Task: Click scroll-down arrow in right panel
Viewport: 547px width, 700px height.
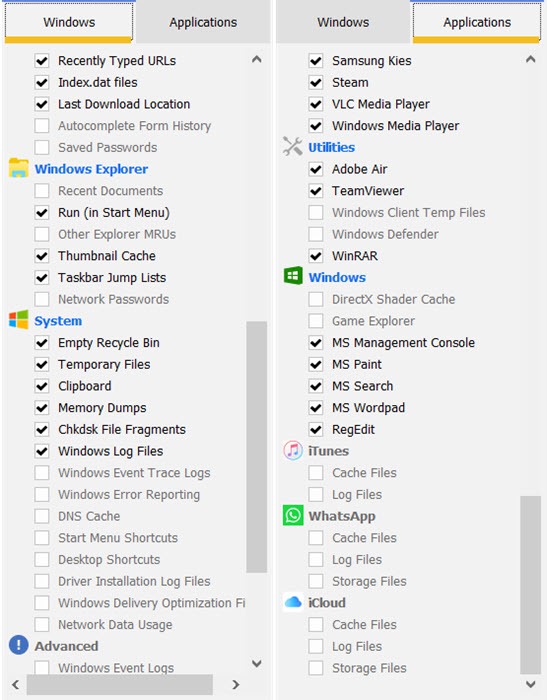Action: click(x=530, y=684)
